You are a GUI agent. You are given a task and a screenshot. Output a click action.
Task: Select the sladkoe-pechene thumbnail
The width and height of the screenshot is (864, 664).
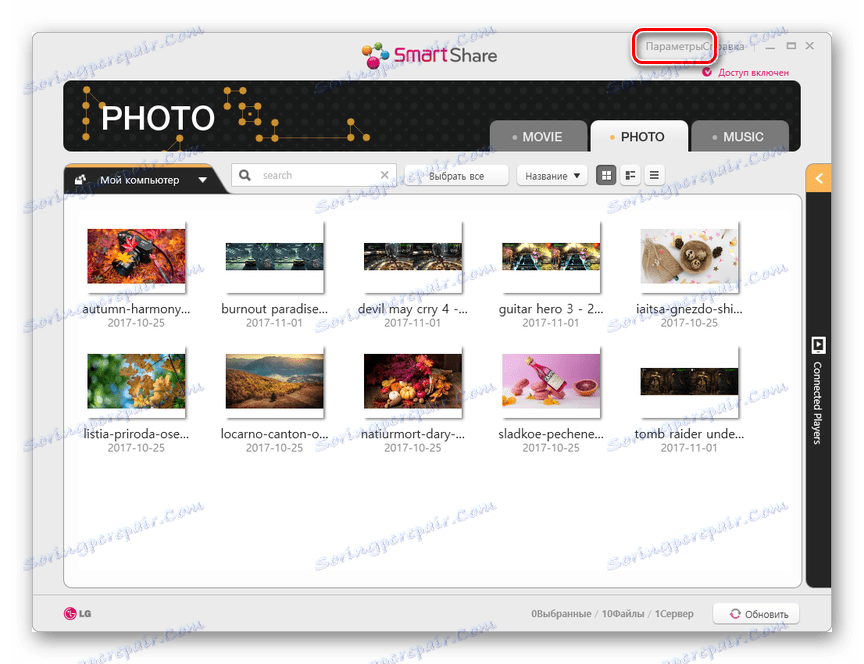click(x=551, y=382)
